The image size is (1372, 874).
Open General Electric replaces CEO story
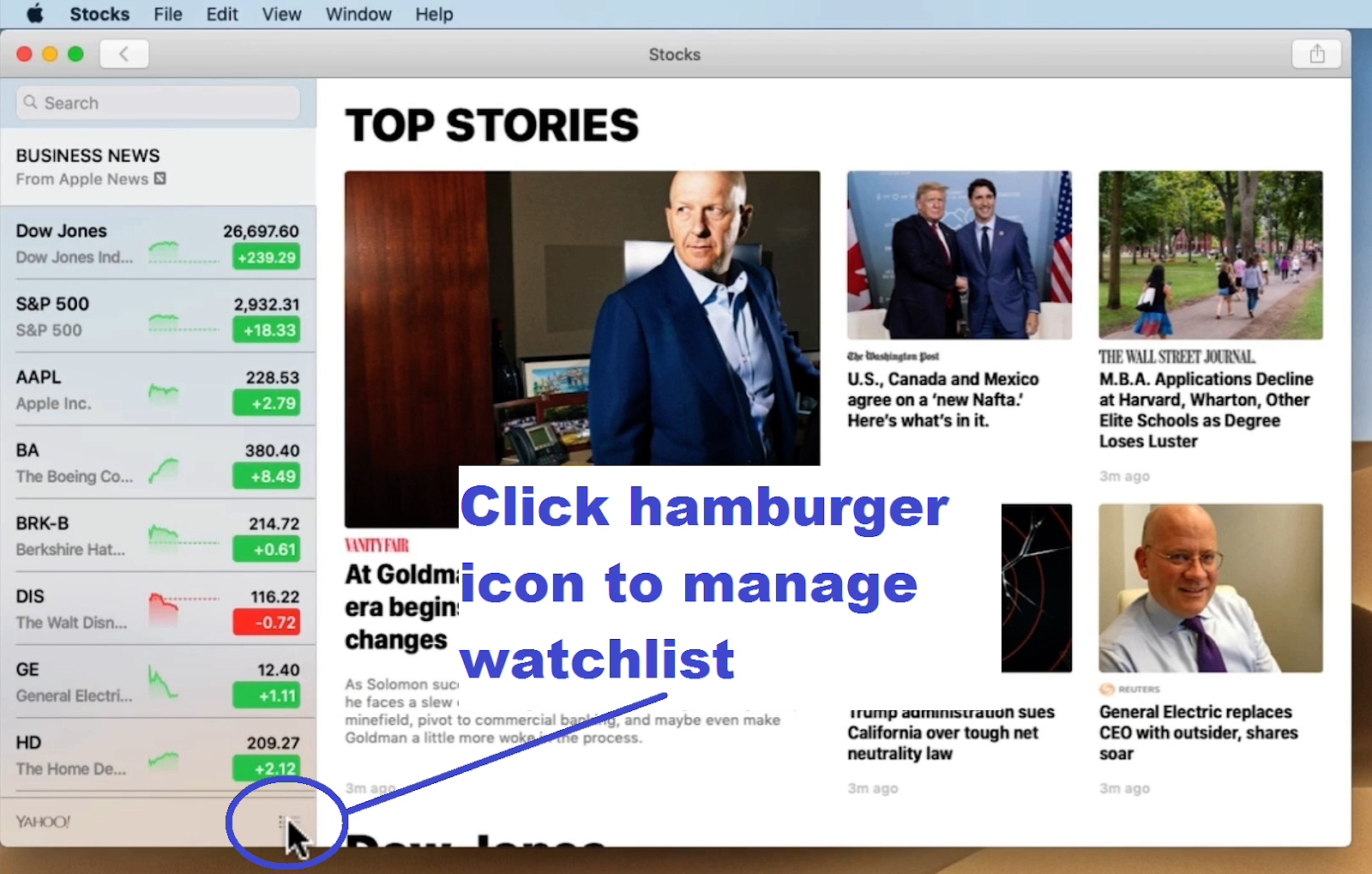click(1199, 732)
